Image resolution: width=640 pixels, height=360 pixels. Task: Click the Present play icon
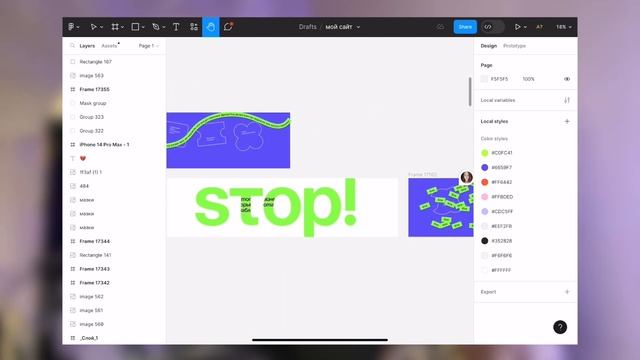click(x=517, y=27)
